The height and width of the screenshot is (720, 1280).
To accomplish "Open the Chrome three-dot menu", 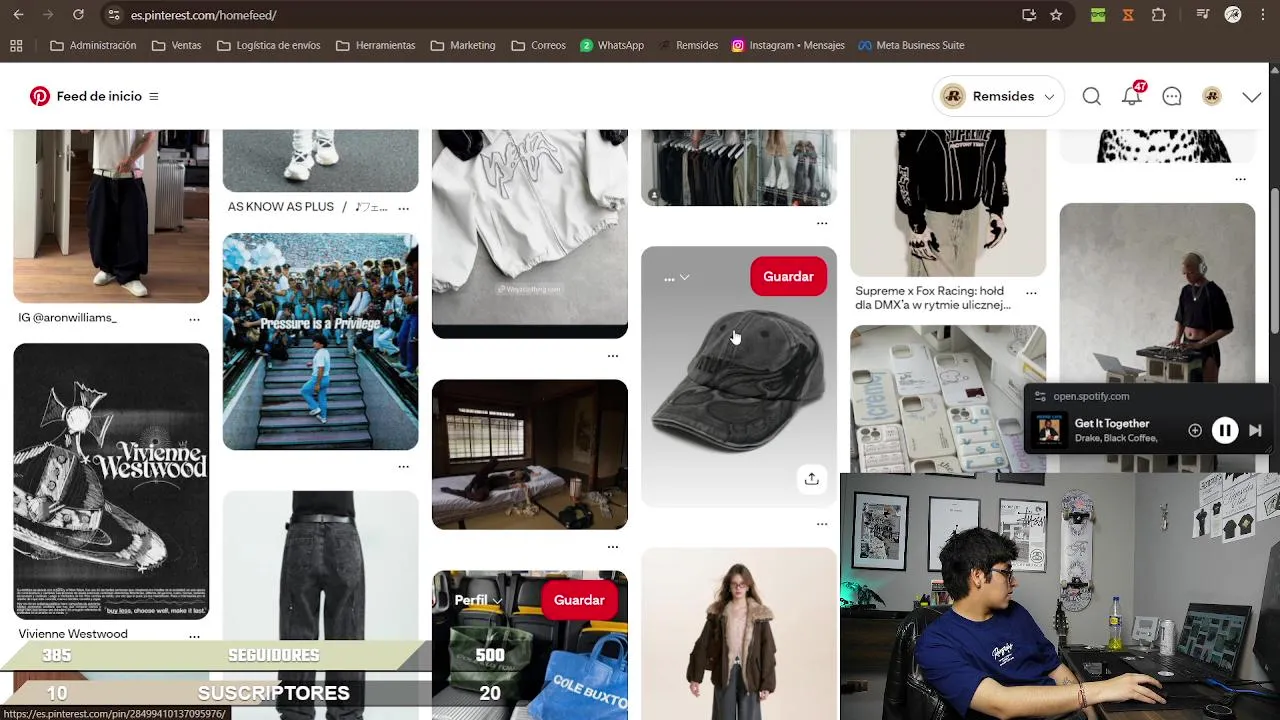I will pyautogui.click(x=1262, y=15).
